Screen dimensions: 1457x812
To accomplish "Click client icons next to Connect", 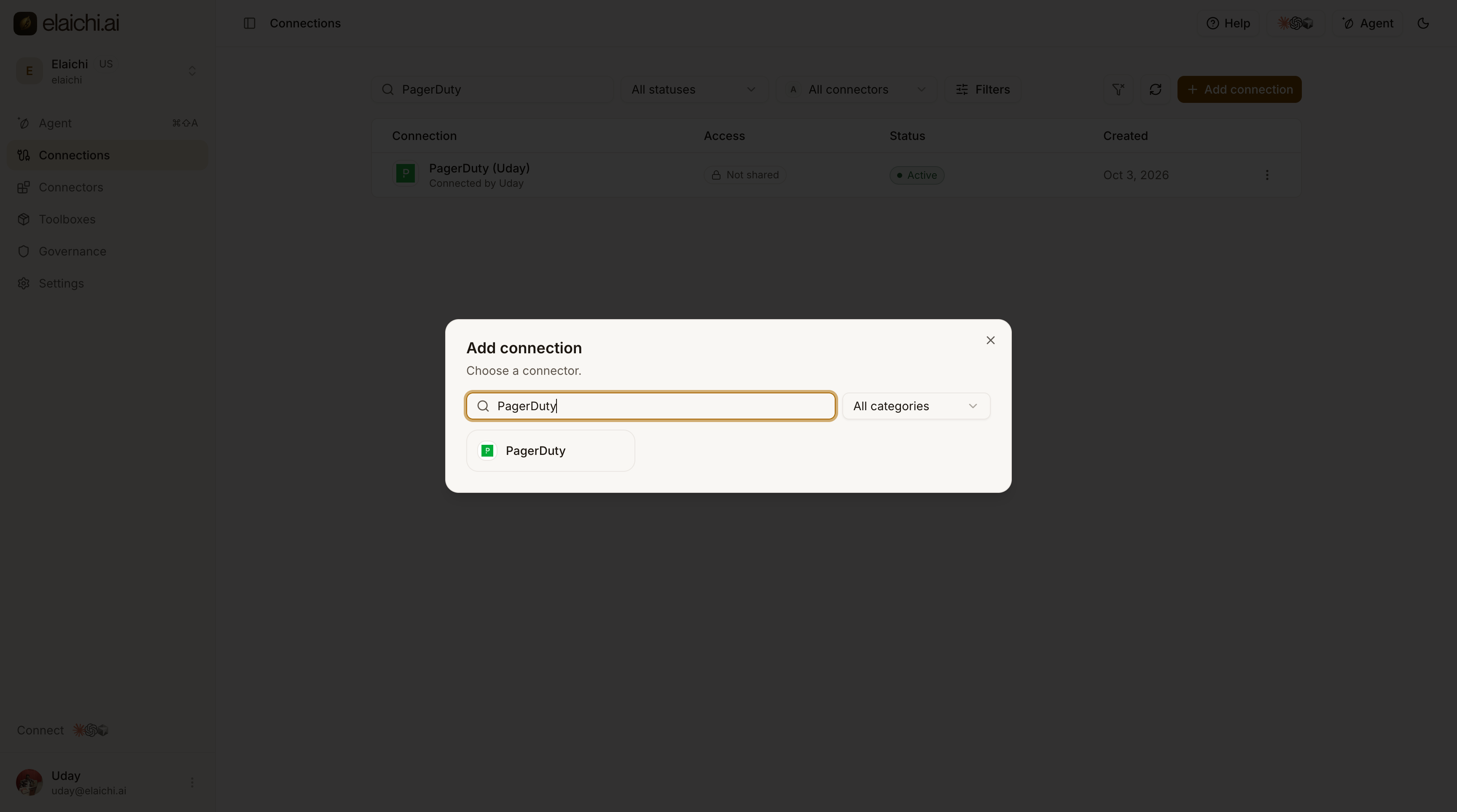I will pyautogui.click(x=91, y=730).
